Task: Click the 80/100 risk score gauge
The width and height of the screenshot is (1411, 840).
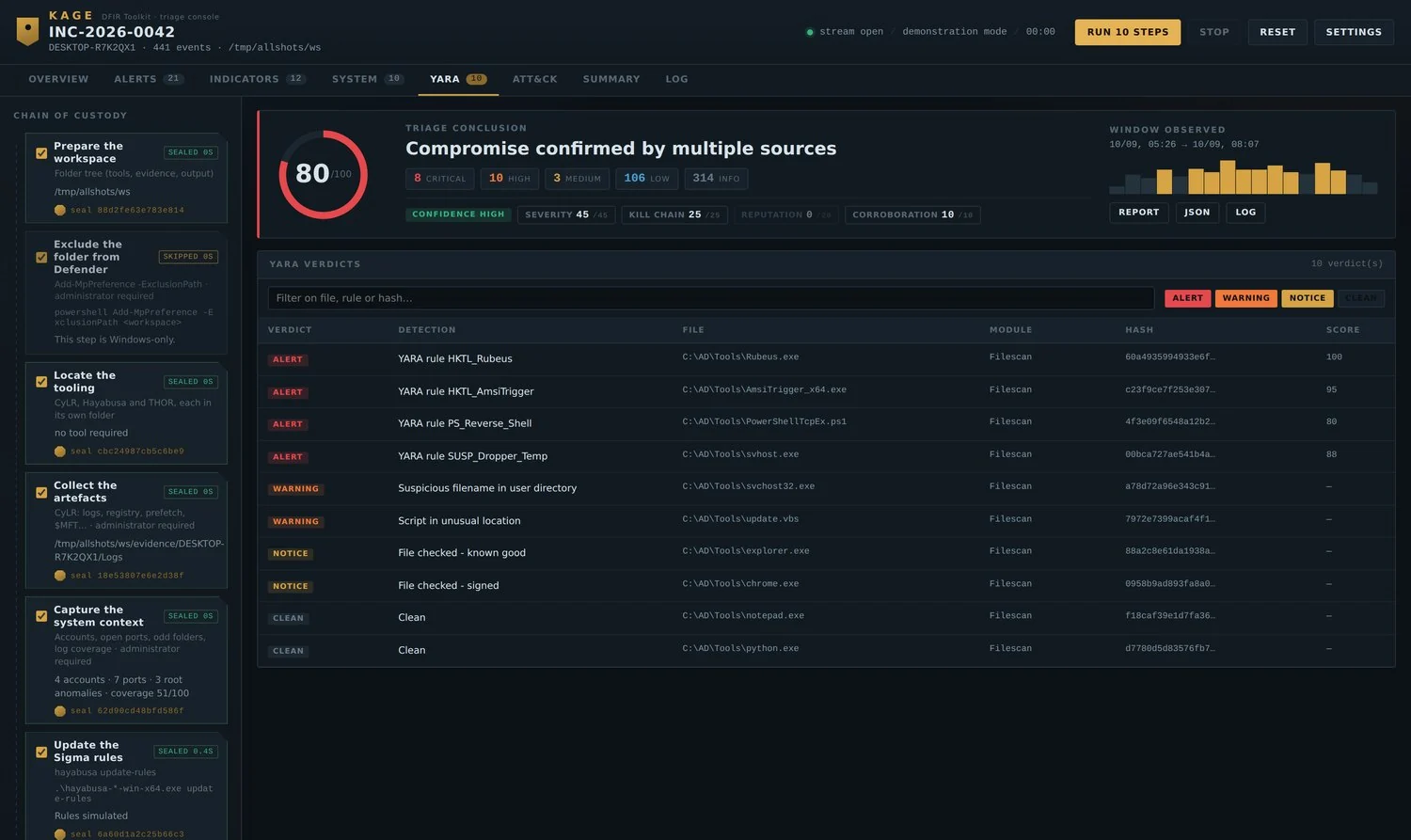Action: (x=323, y=174)
